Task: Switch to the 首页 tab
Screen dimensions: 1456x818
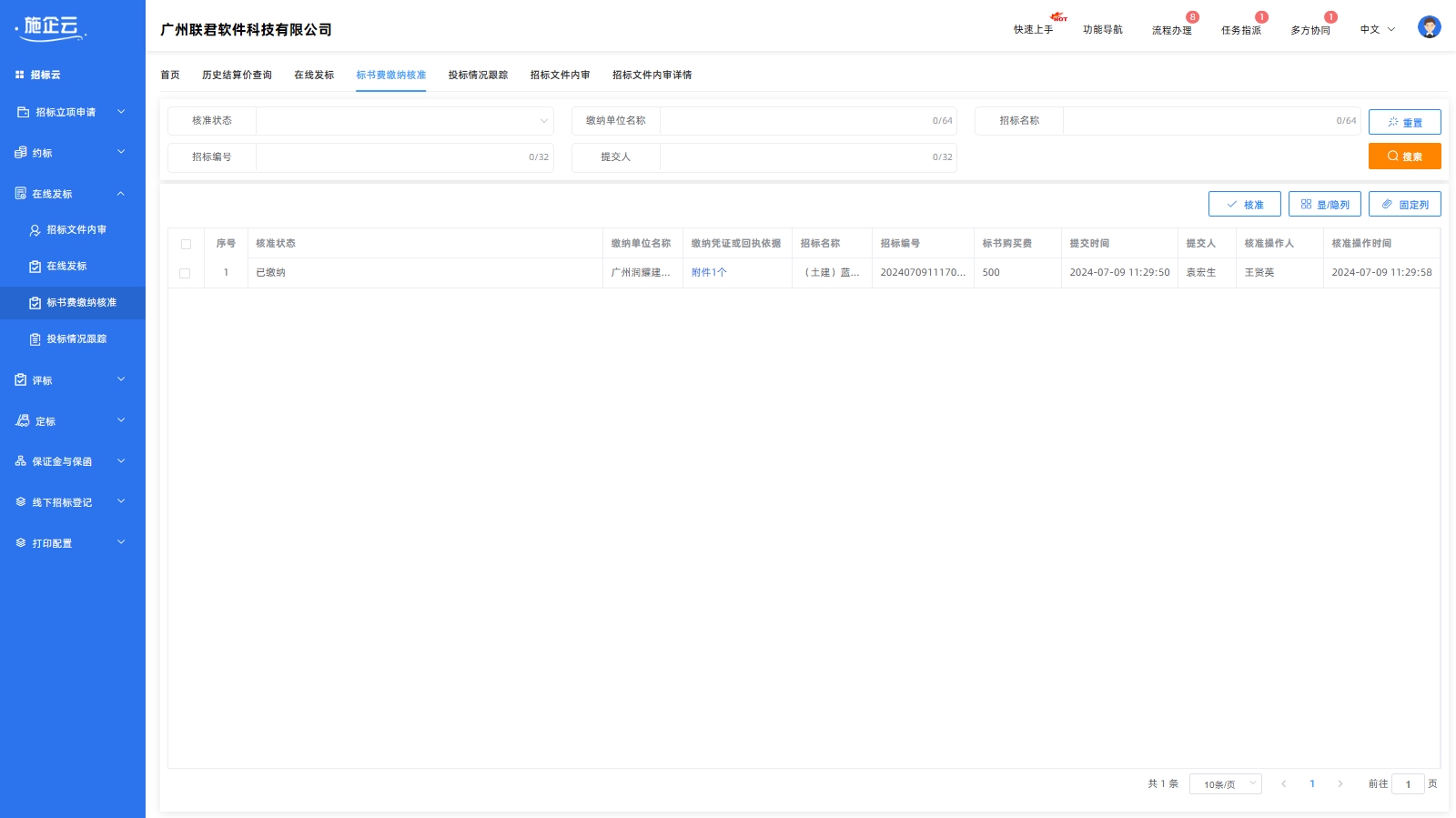Action: [x=170, y=75]
